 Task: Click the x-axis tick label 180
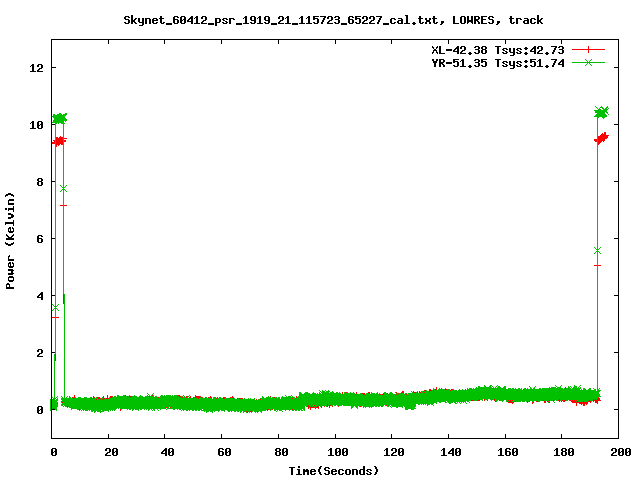[563, 452]
